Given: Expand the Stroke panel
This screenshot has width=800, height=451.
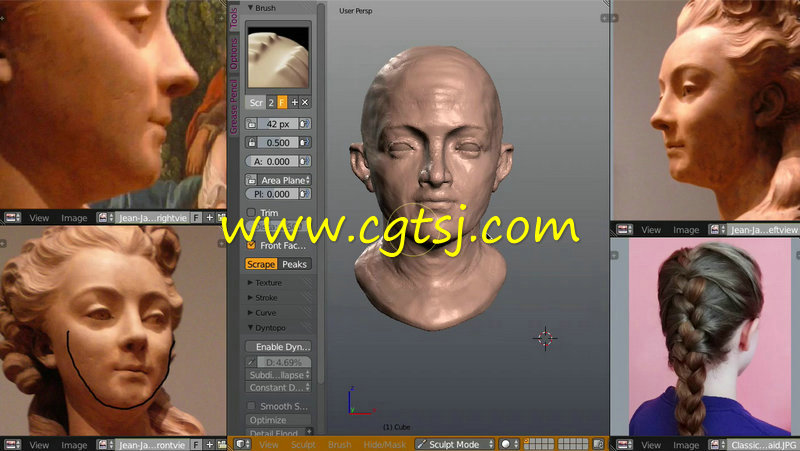Looking at the screenshot, I should pos(251,297).
